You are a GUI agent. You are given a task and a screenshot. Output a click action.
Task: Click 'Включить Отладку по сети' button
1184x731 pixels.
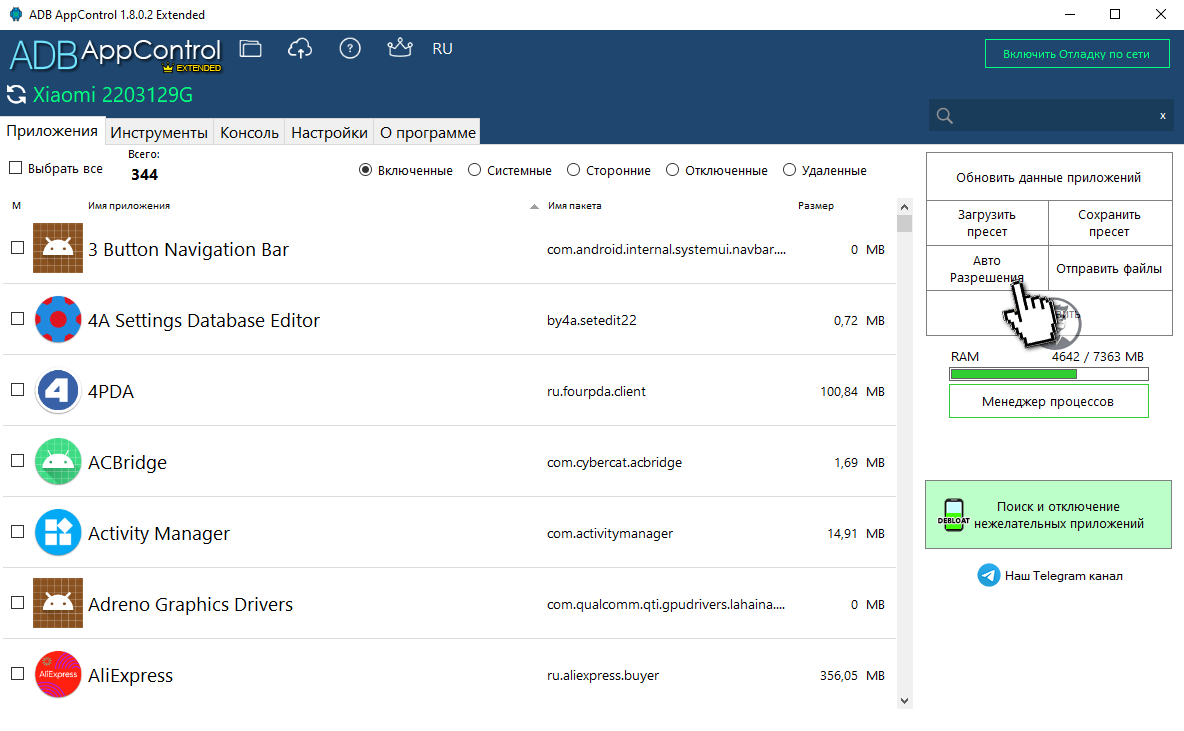tap(1077, 54)
